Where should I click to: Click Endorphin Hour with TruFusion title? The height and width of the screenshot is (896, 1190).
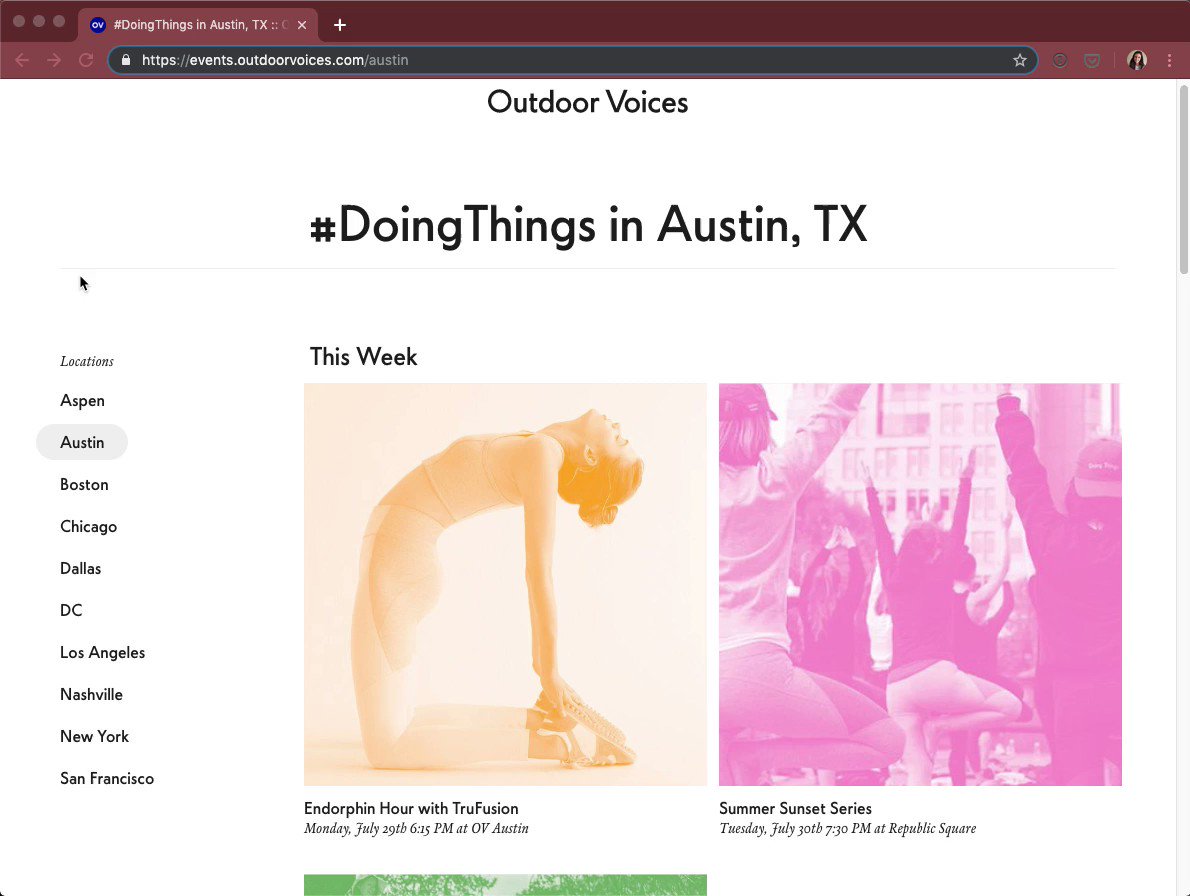tap(411, 809)
